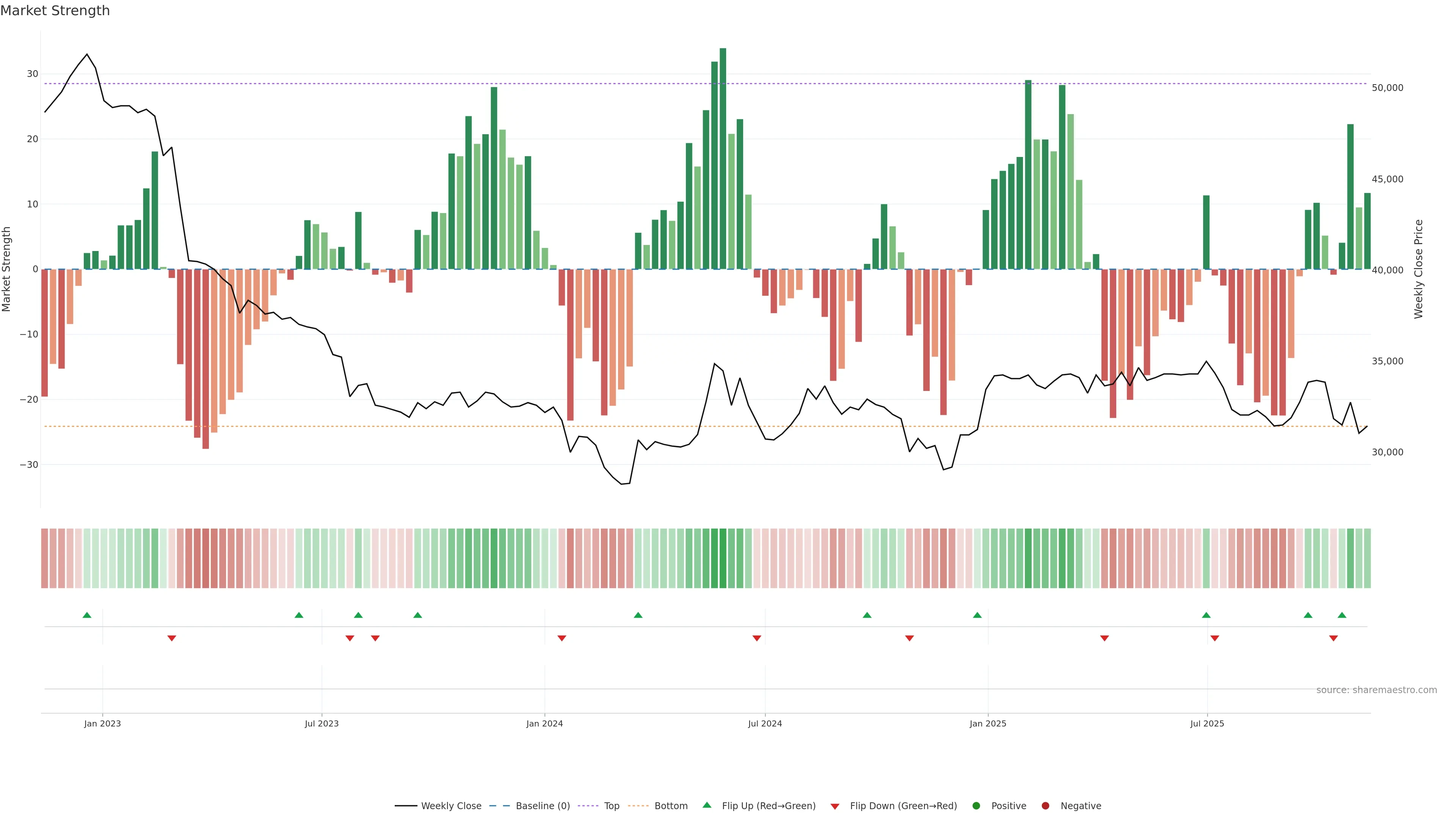The image size is (1456, 819).
Task: Click the green flip-up marker just before Jan 2025
Action: pos(977,615)
